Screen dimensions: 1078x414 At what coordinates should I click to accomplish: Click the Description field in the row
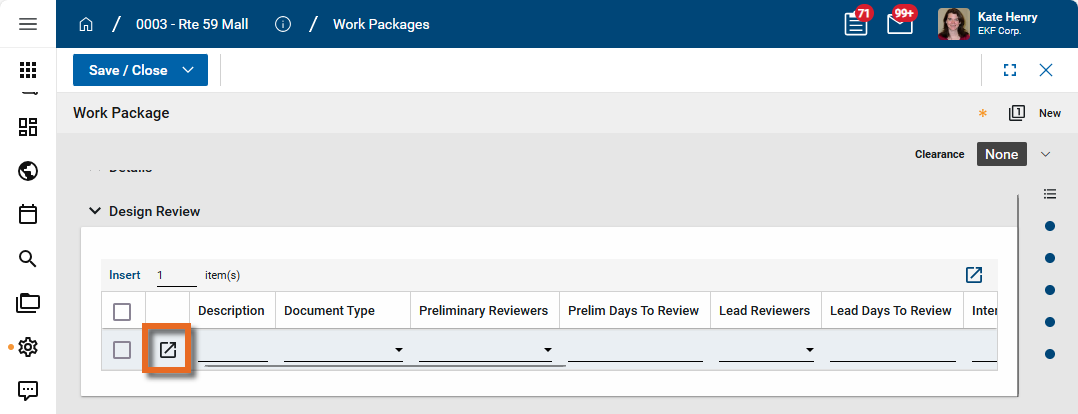pos(232,350)
